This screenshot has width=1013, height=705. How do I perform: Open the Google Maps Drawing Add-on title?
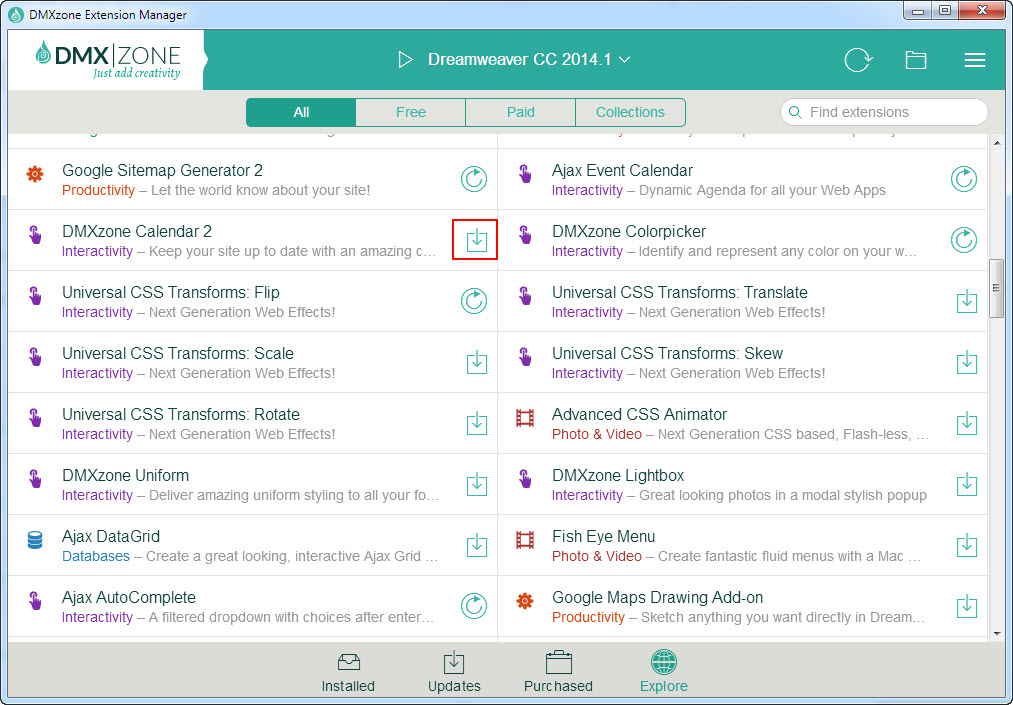click(658, 598)
